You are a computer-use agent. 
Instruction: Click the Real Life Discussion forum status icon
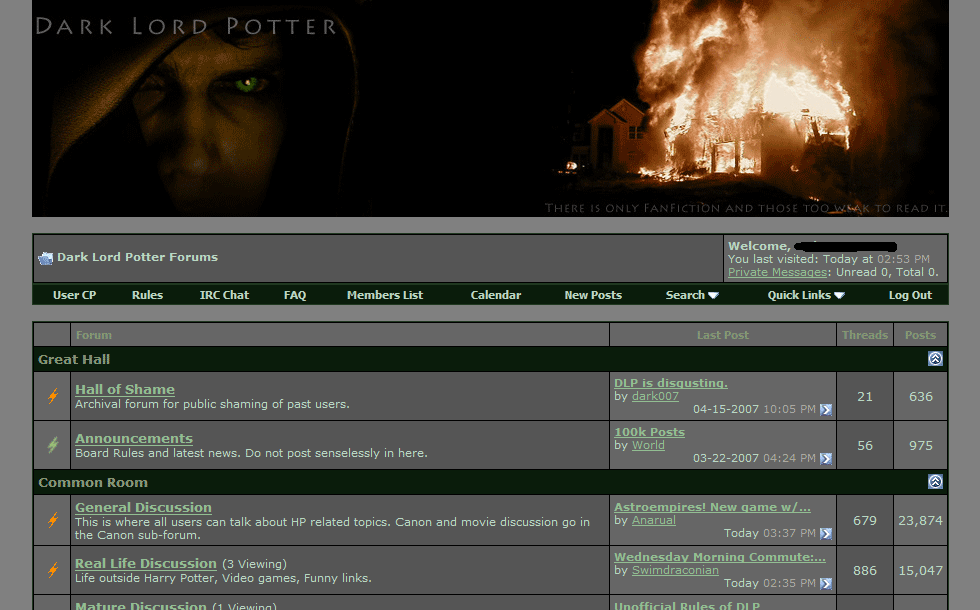53,569
